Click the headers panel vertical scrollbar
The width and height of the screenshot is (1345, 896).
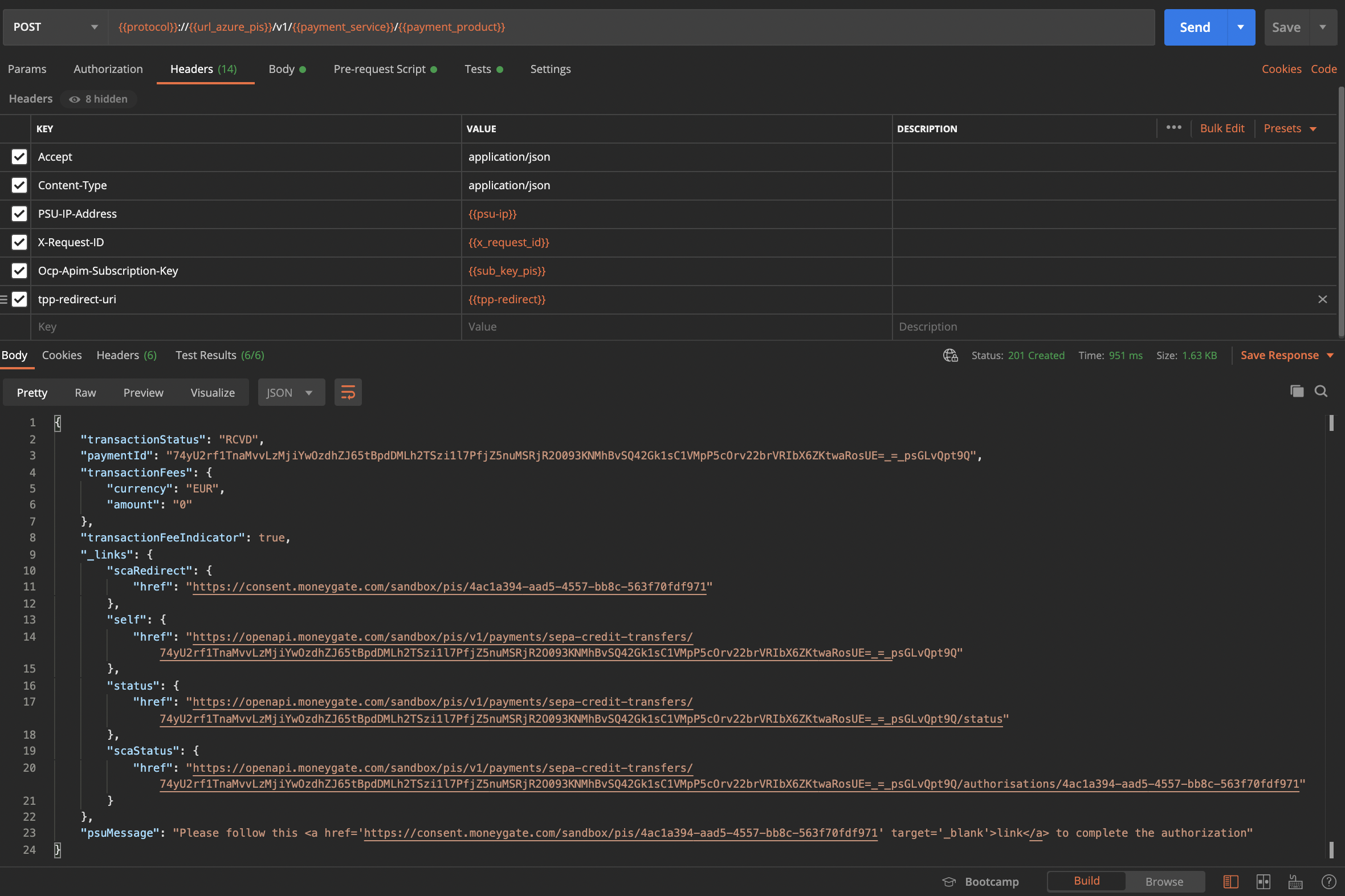pyautogui.click(x=1340, y=211)
